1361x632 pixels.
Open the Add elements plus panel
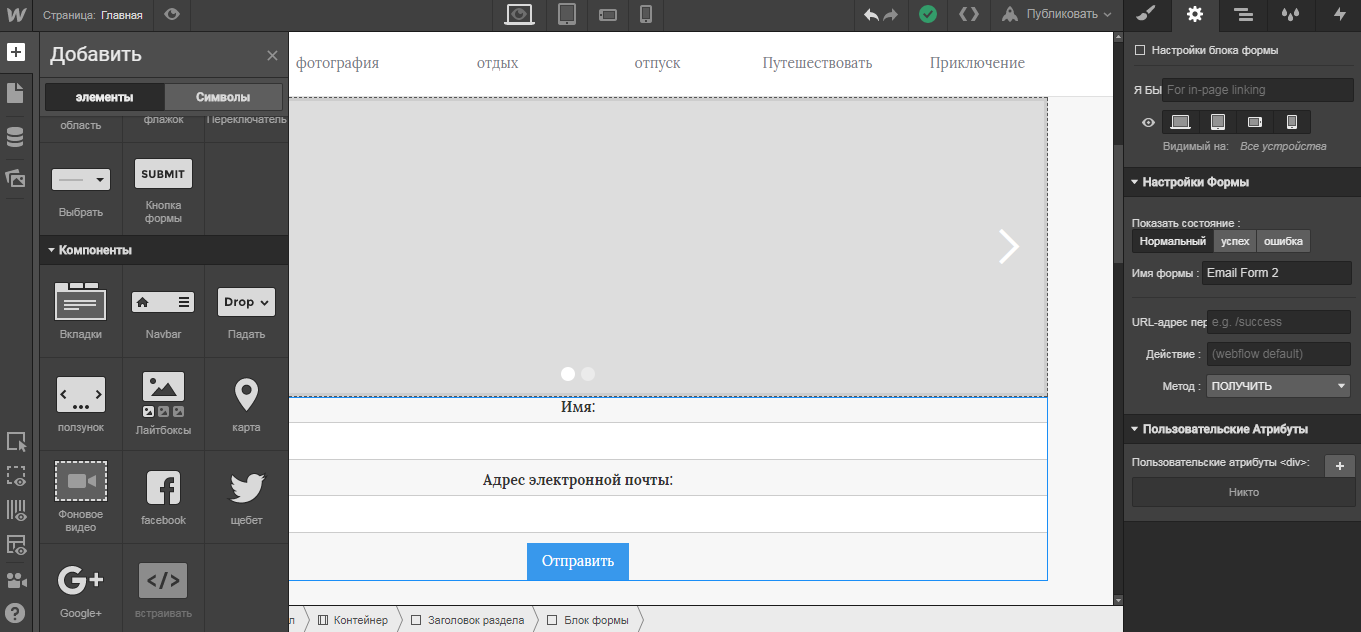tap(15, 52)
